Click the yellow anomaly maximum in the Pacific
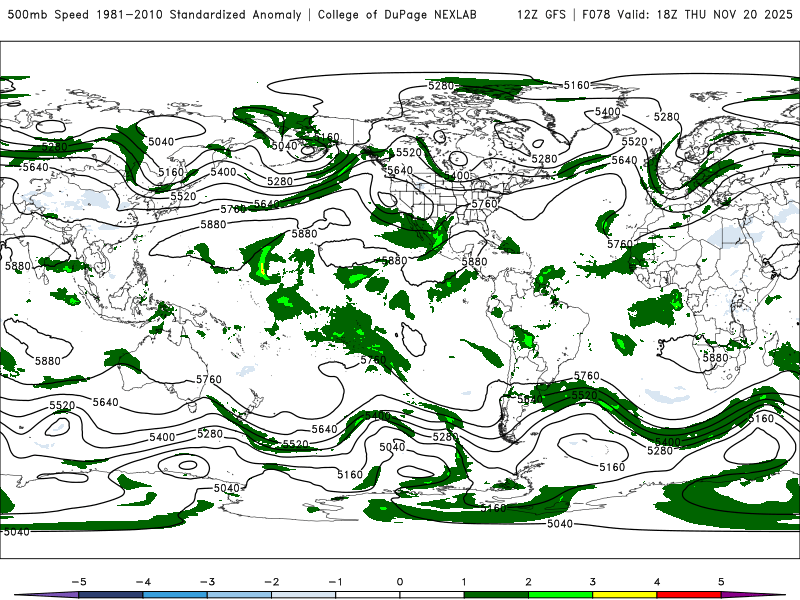The height and width of the screenshot is (600, 800). coord(262,269)
